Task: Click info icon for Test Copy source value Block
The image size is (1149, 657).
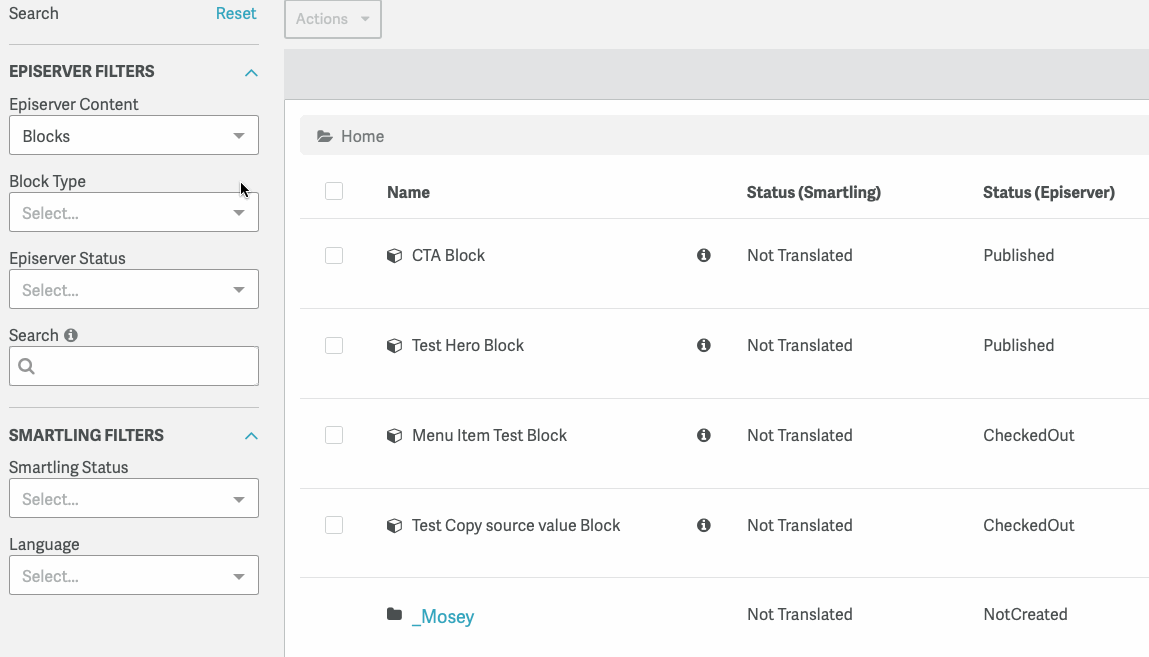Action: tap(704, 526)
